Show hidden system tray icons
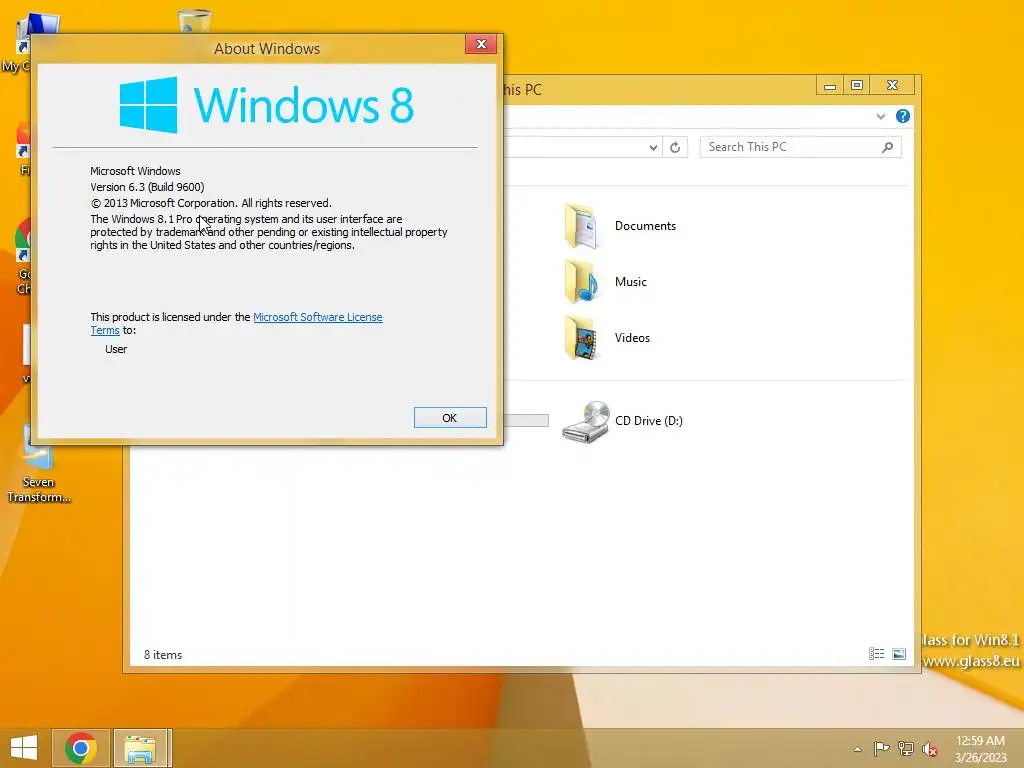1024x768 pixels. pos(857,749)
